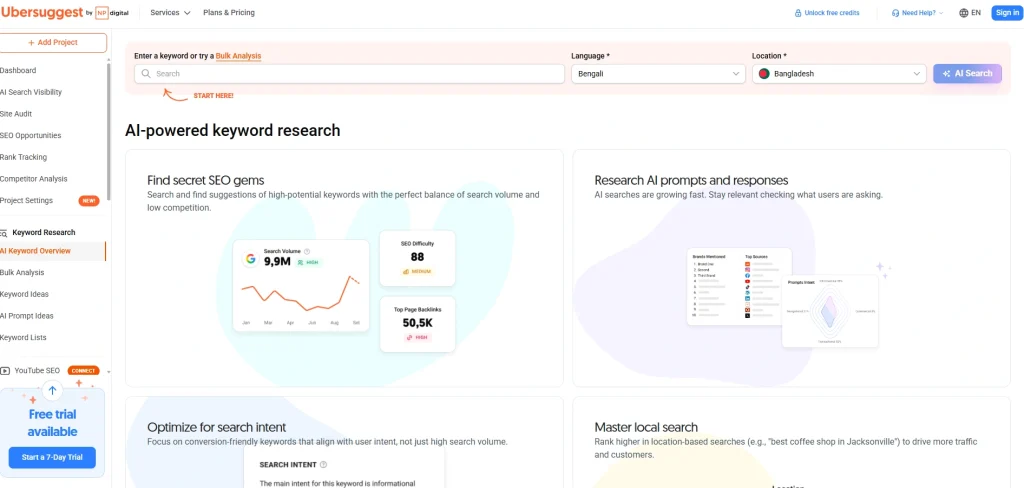1024x488 pixels.
Task: Click Keyword Research section header
Action: [x=44, y=233]
